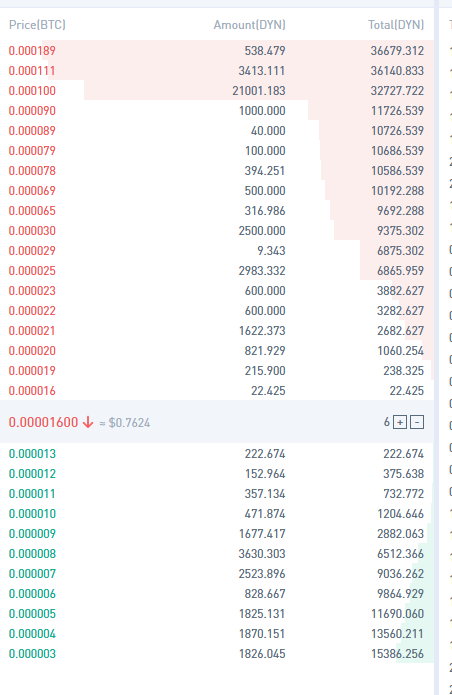Viewport: 452px width, 695px height.
Task: Select the sell order at 0.000189
Action: coord(217,51)
